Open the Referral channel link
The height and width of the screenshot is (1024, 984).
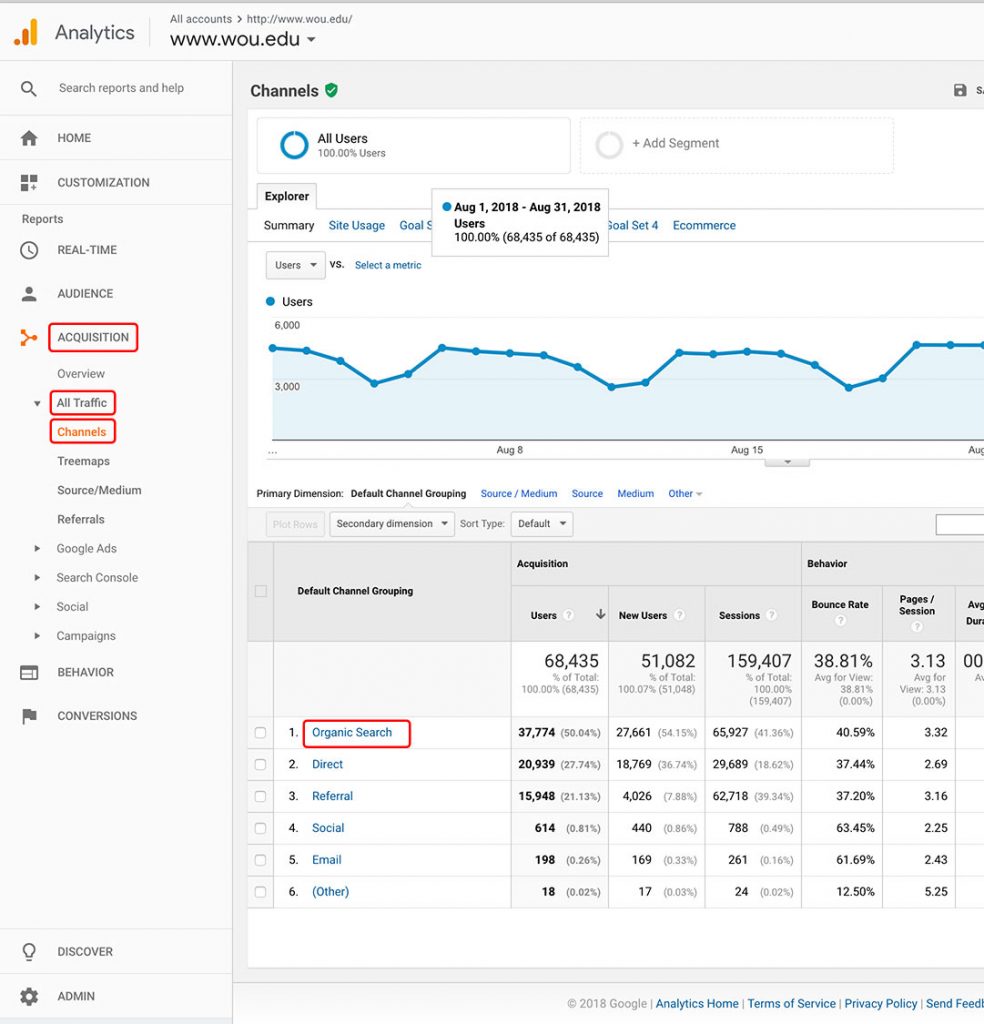click(x=332, y=796)
